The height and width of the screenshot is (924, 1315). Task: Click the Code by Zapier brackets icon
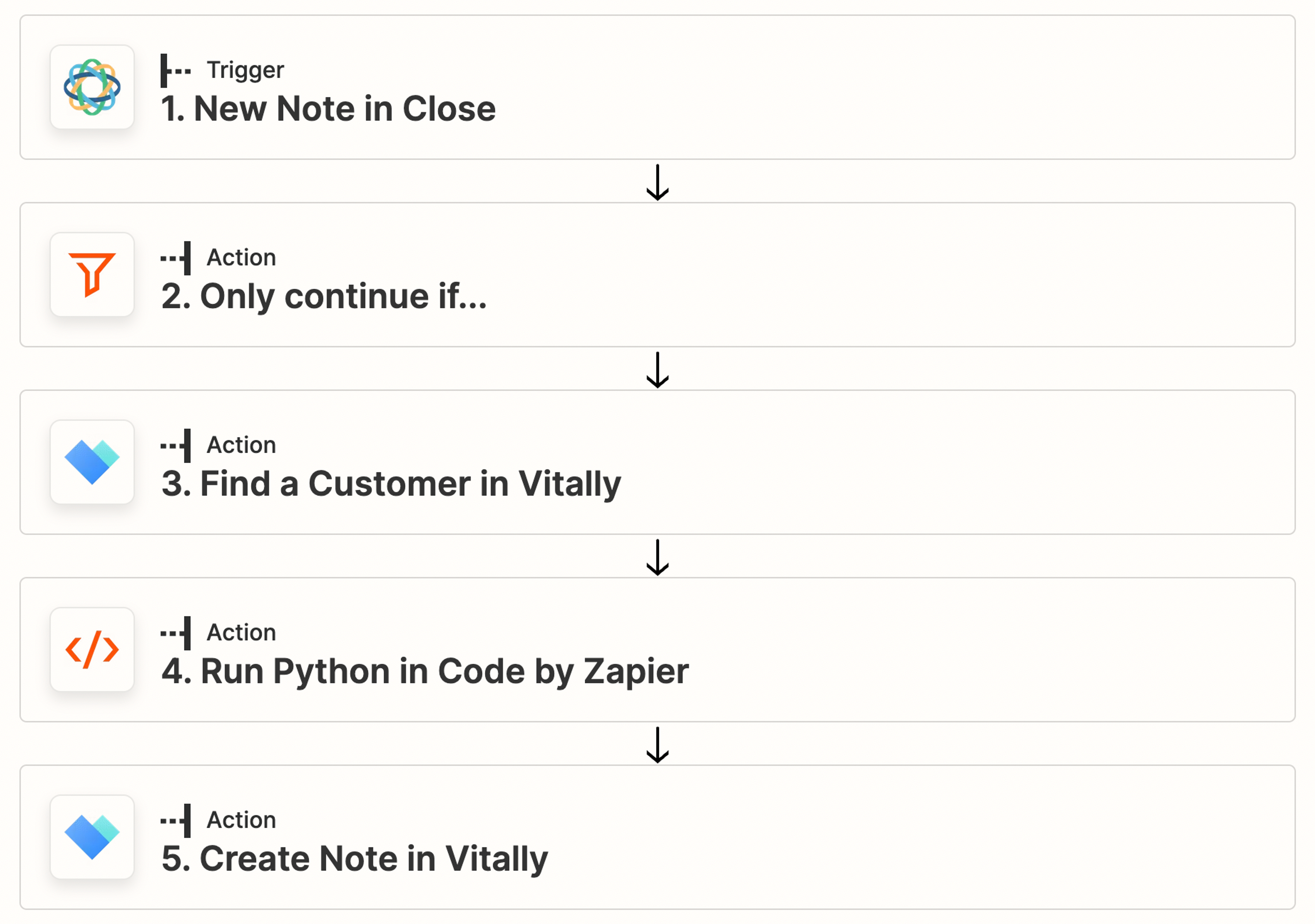tap(92, 649)
